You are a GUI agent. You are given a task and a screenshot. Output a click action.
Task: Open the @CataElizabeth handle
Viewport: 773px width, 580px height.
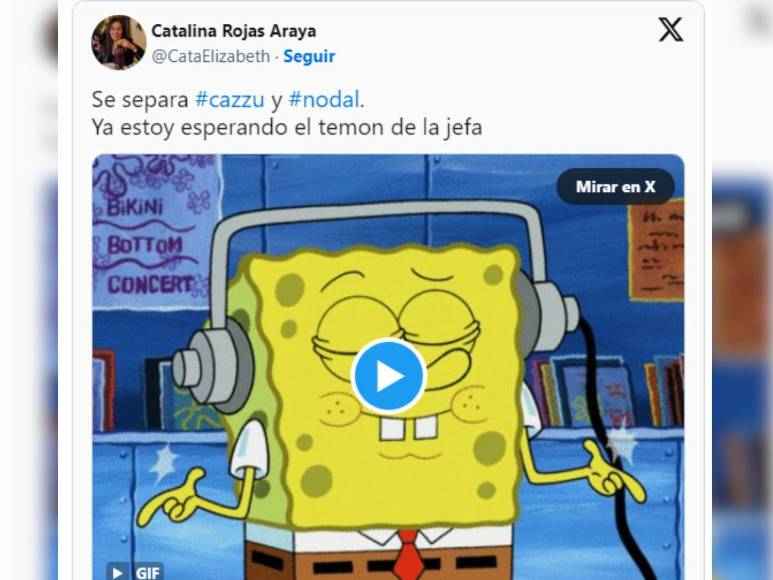[211, 56]
